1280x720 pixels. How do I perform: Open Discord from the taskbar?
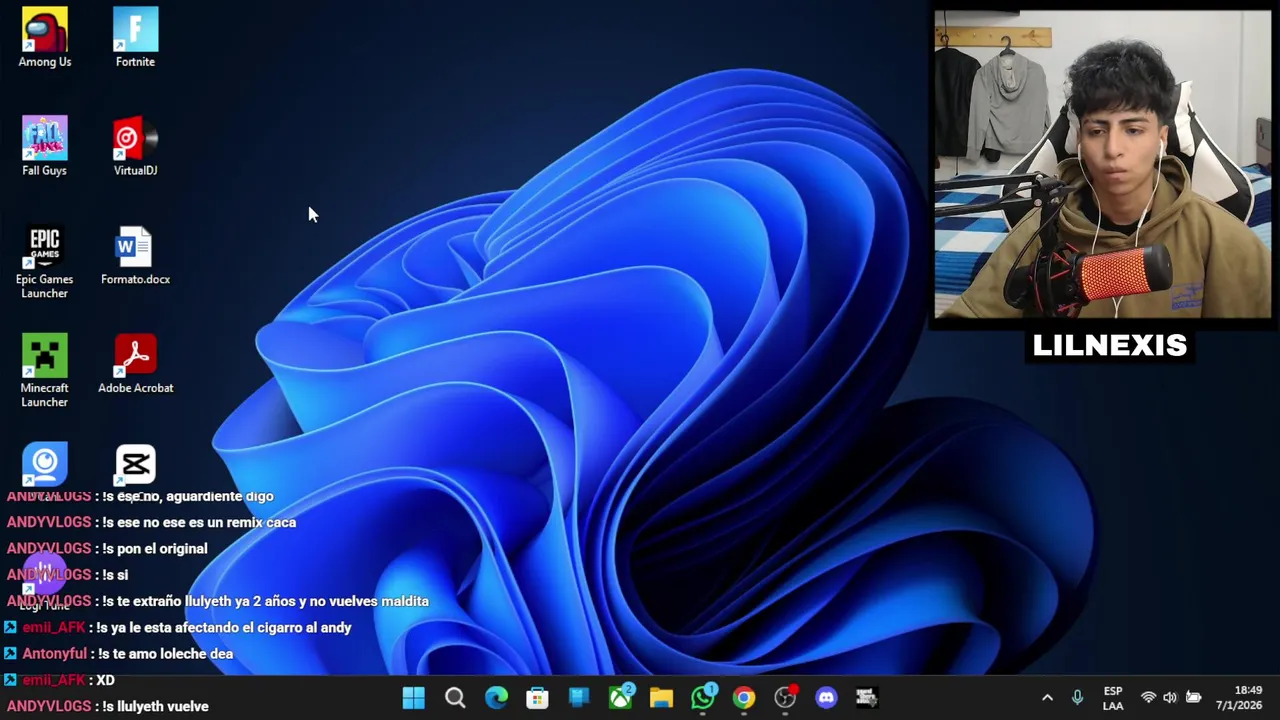point(826,697)
